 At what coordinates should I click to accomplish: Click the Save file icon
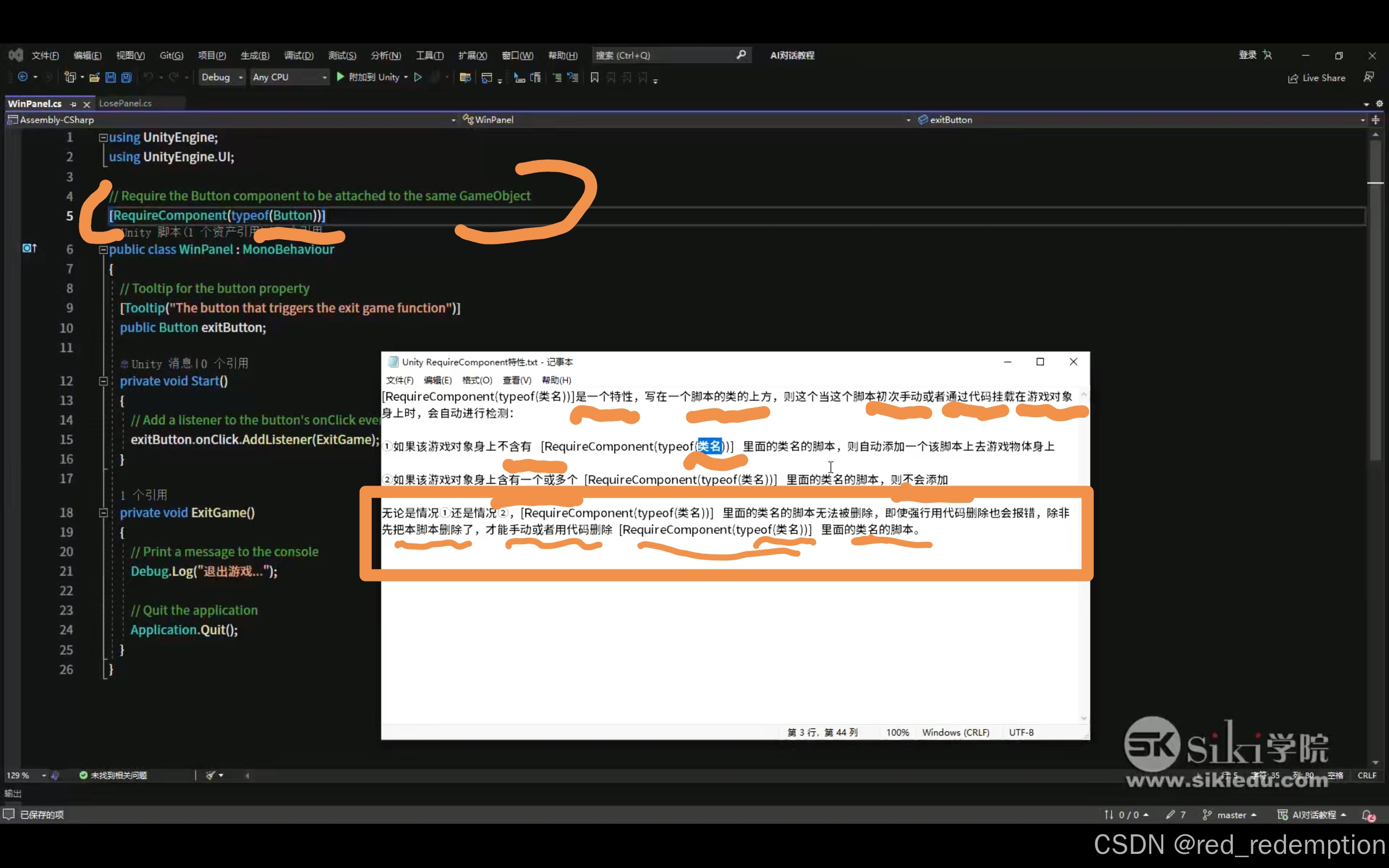click(x=110, y=78)
